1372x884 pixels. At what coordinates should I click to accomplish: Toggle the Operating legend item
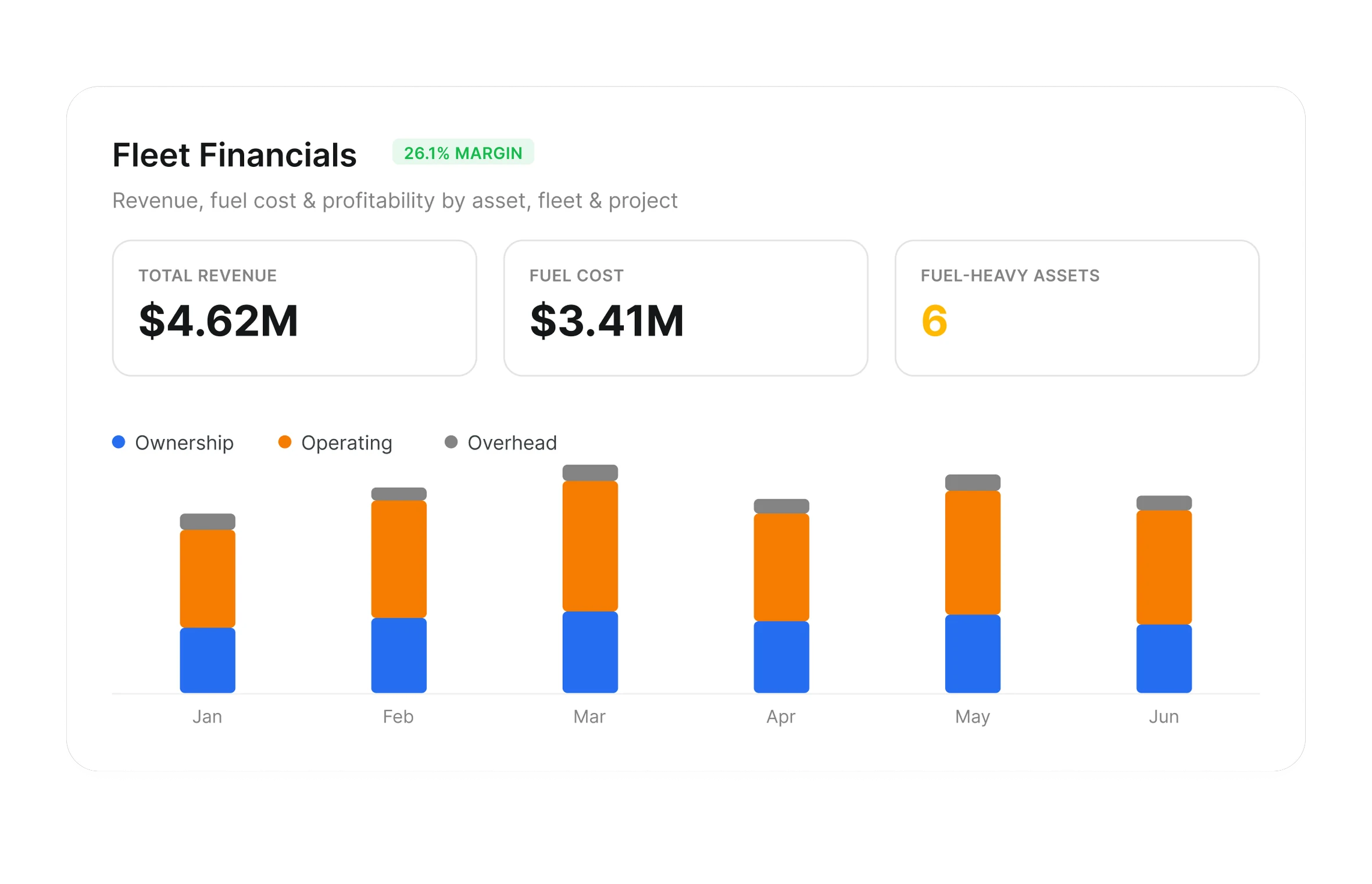point(335,443)
